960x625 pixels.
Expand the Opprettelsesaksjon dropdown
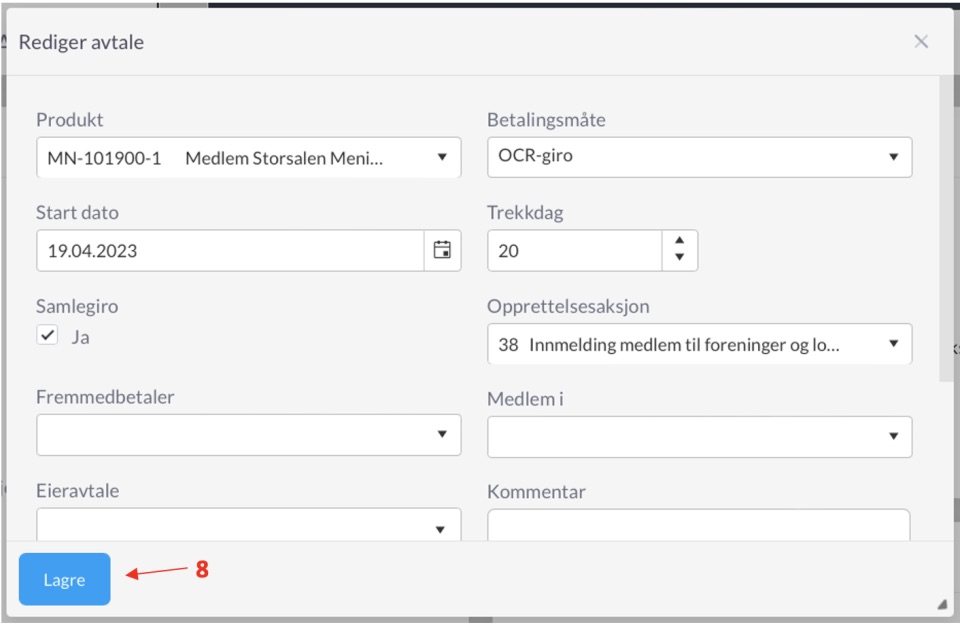699,343
